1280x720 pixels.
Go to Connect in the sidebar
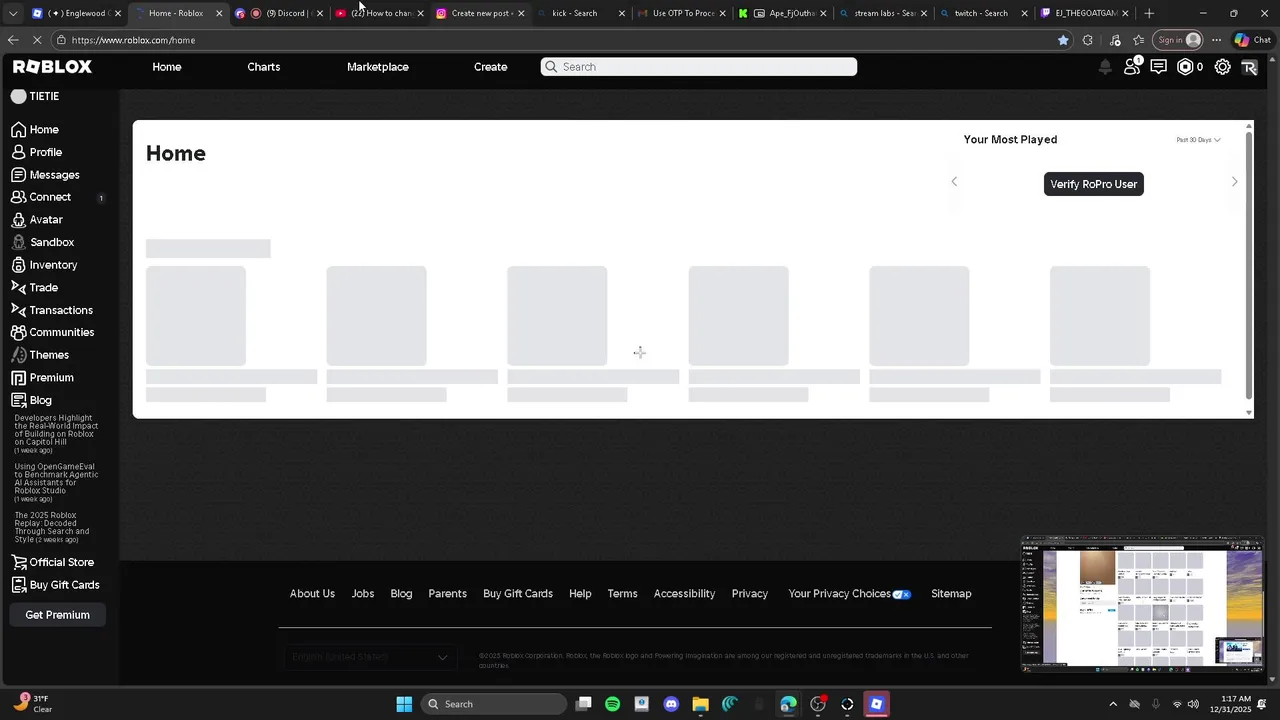[x=41, y=197]
